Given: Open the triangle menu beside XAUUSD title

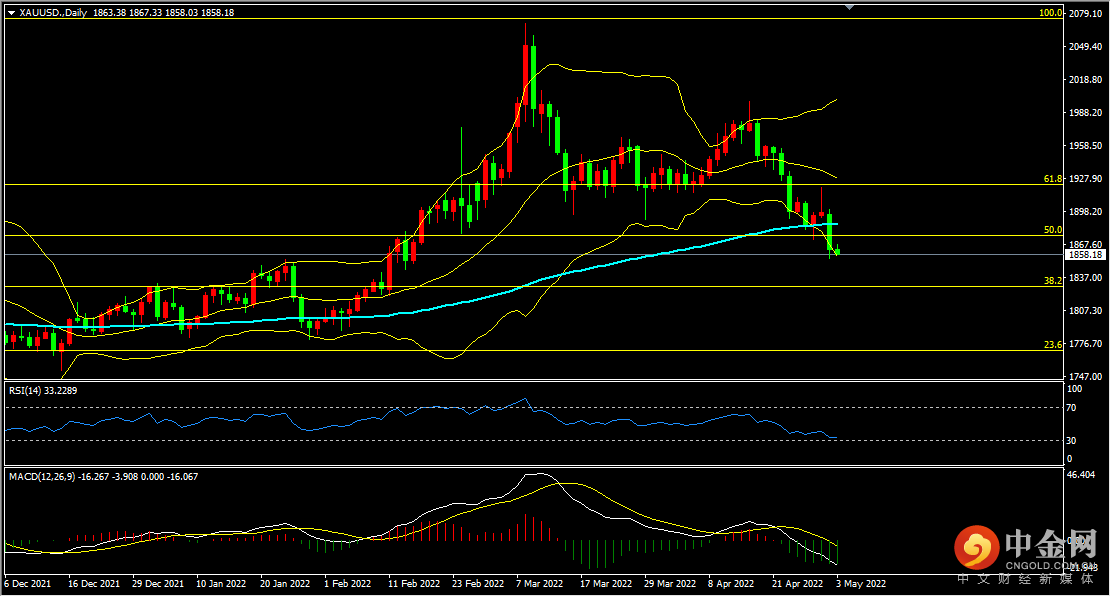Looking at the screenshot, I should pyautogui.click(x=11, y=13).
